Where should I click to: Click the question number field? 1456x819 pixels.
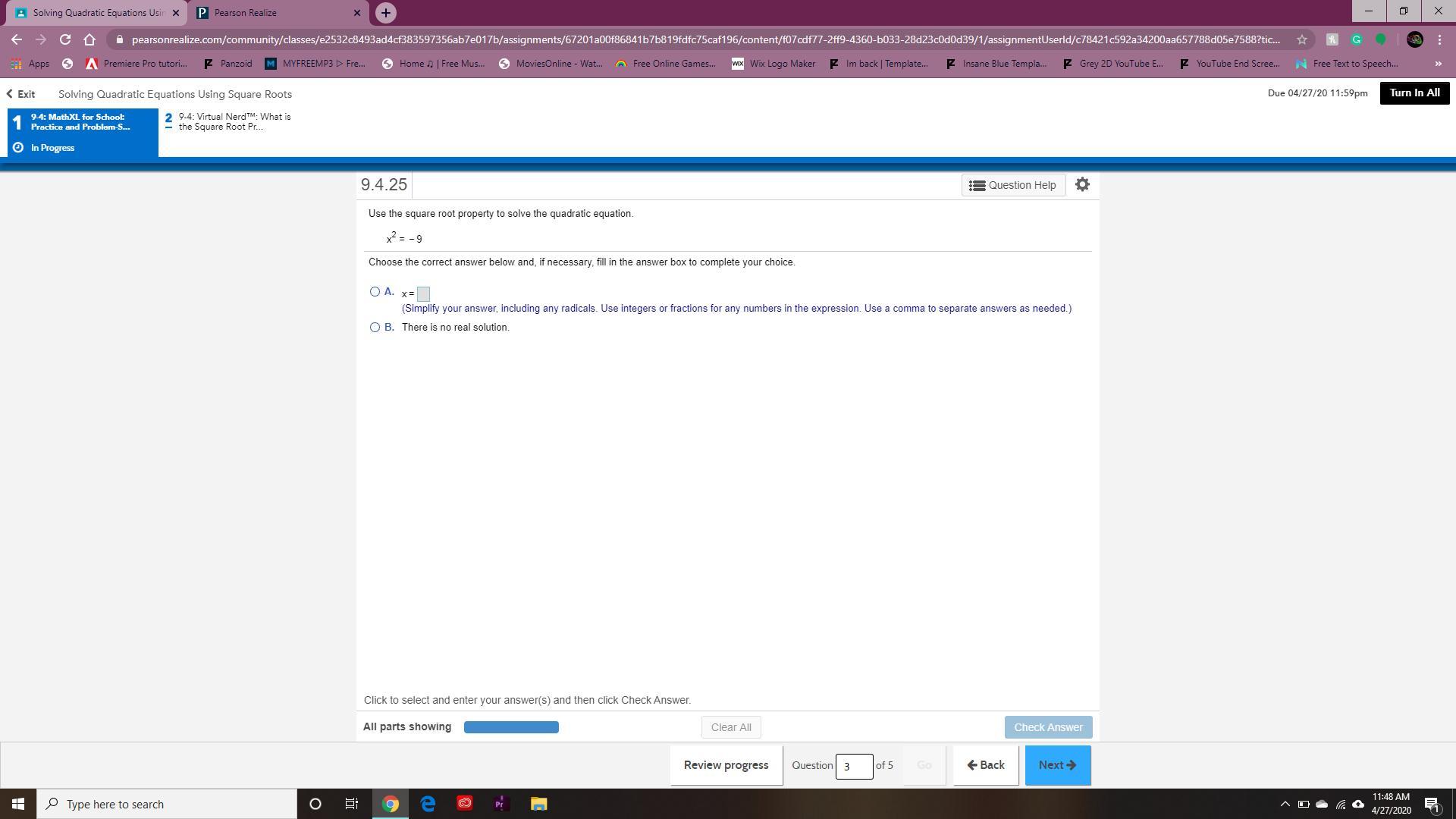(x=853, y=766)
